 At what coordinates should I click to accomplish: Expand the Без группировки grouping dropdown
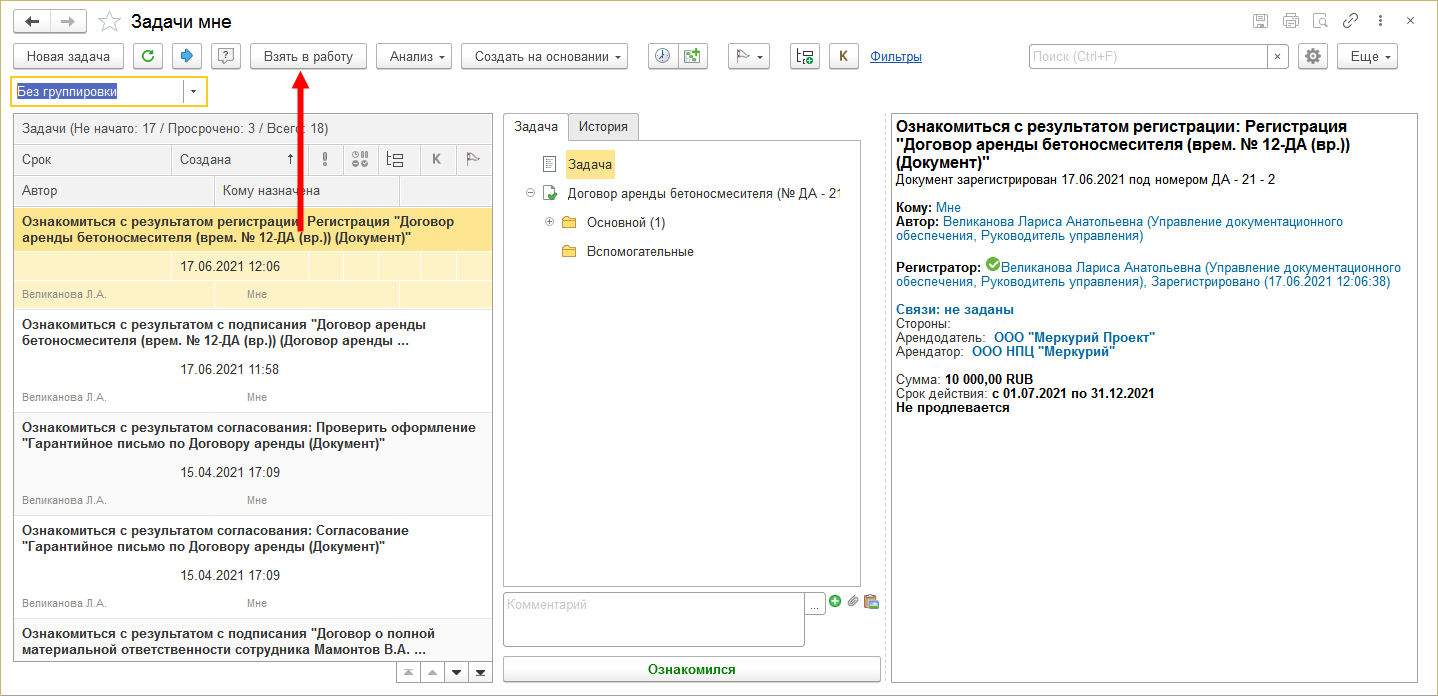pos(194,91)
